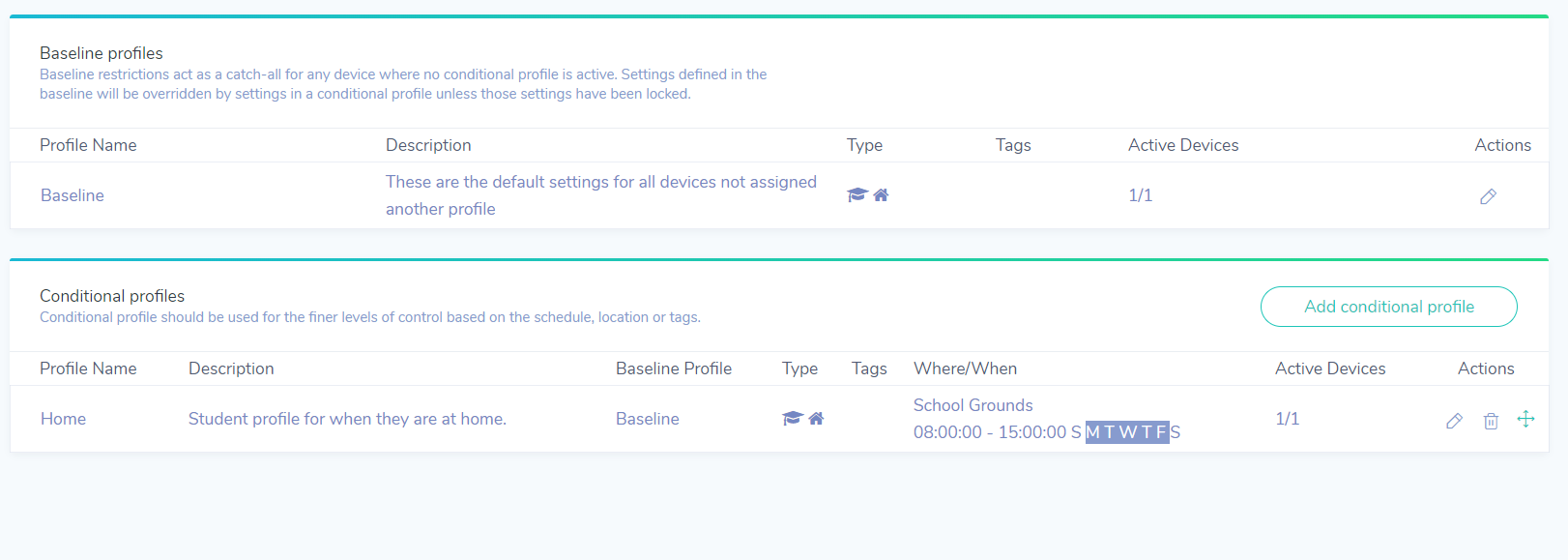Click the School Grounds location text
Screen dimensions: 1568x560
[x=973, y=405]
